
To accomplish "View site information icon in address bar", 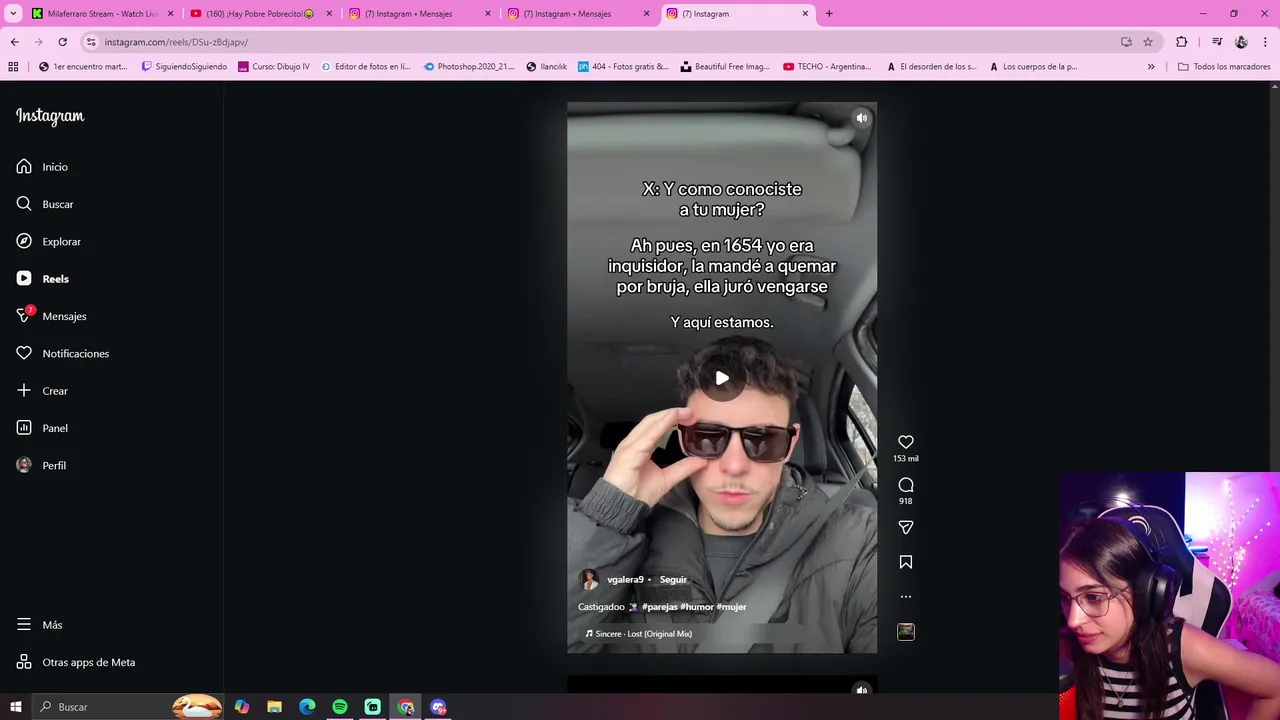I will (91, 42).
